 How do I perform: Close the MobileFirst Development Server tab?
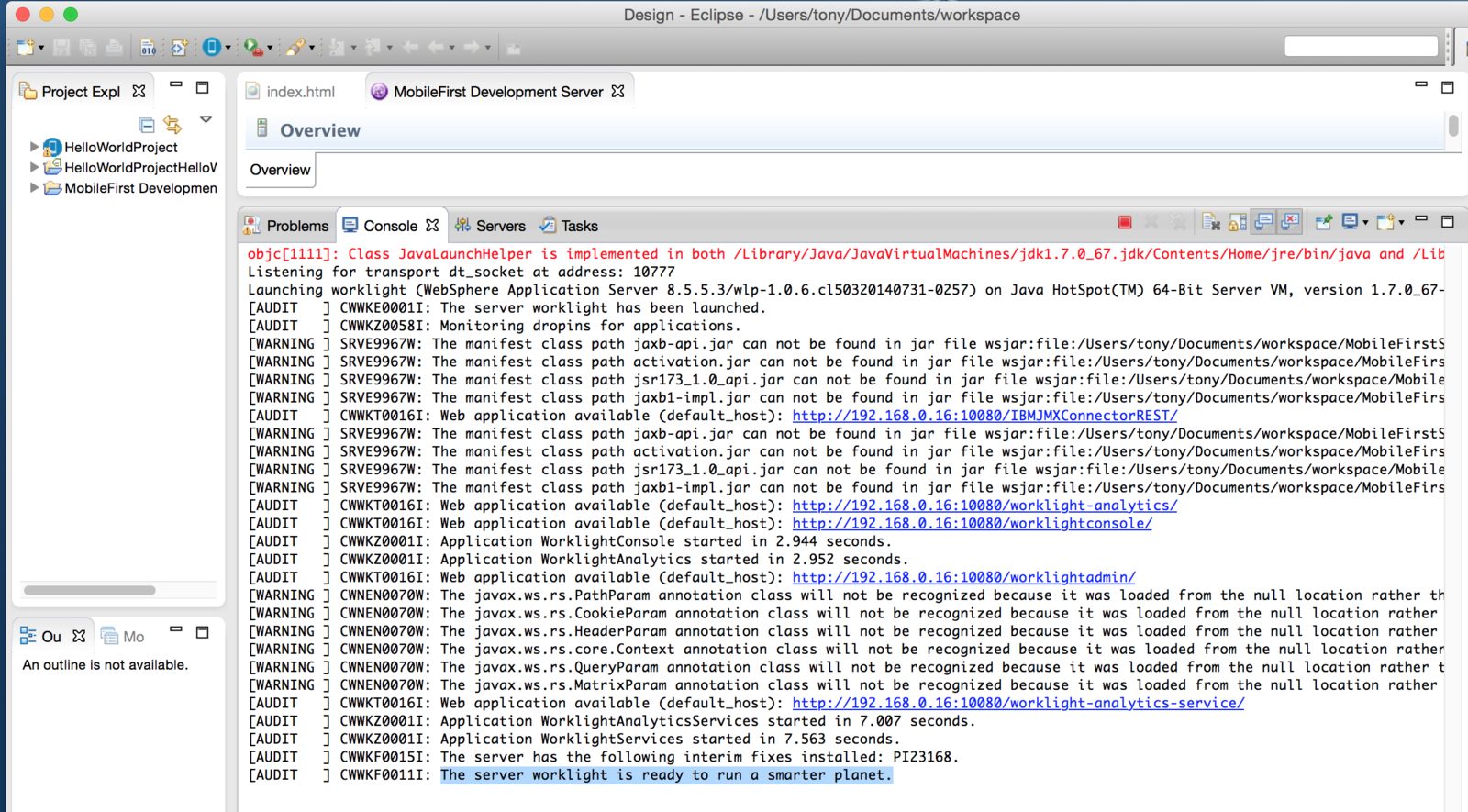coord(618,91)
